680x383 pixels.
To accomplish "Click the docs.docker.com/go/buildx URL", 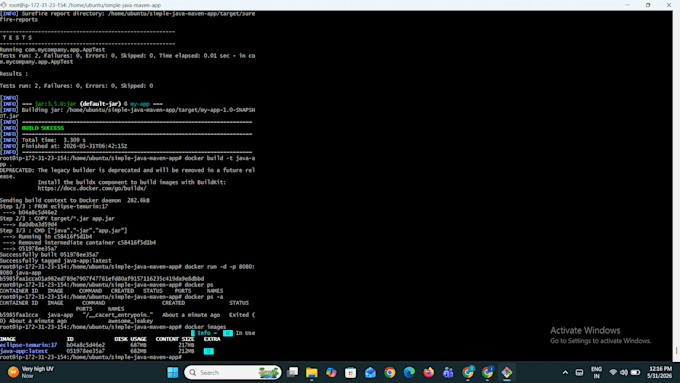I will [92, 188].
